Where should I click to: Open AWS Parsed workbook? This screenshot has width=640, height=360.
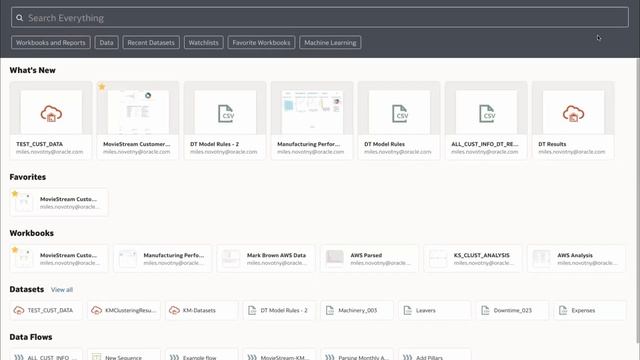[369, 258]
